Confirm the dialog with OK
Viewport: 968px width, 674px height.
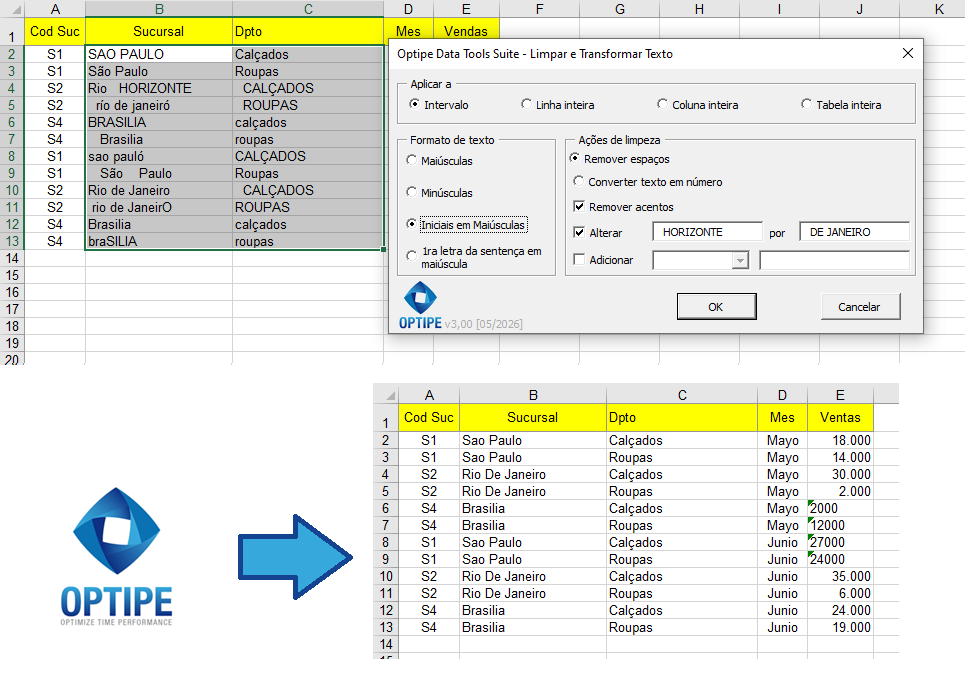716,307
